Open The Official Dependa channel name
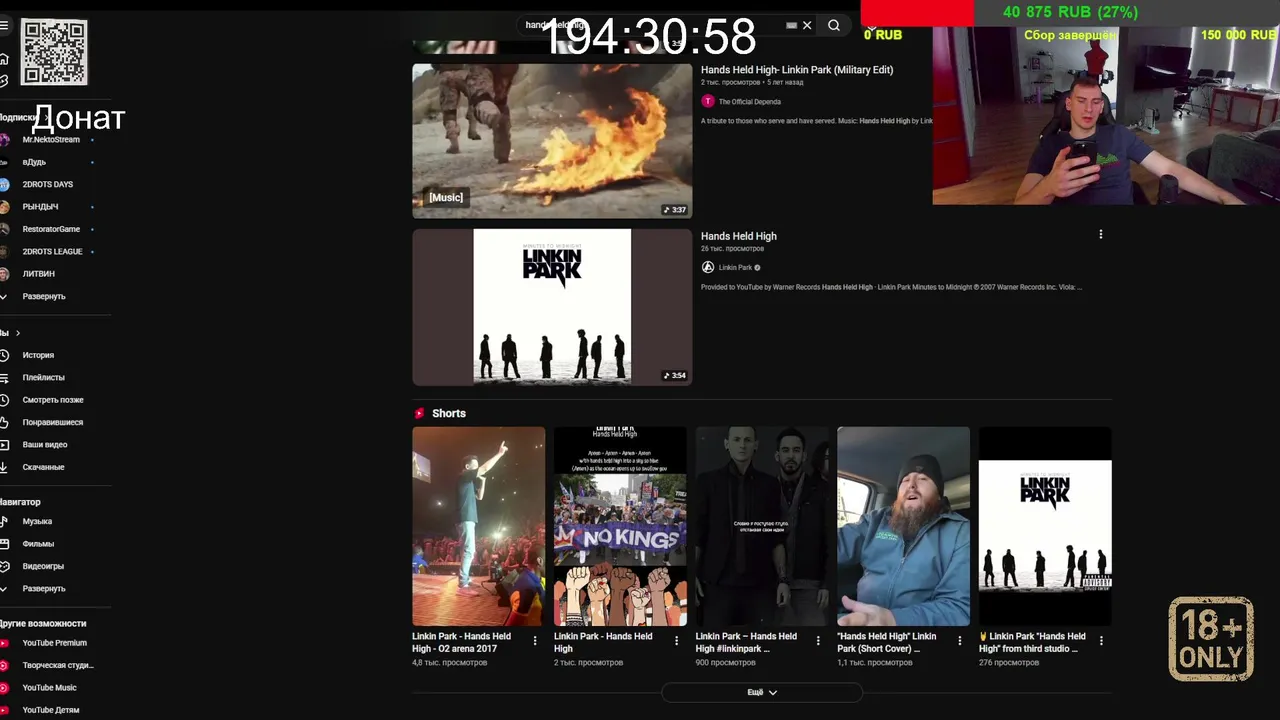 pyautogui.click(x=750, y=101)
